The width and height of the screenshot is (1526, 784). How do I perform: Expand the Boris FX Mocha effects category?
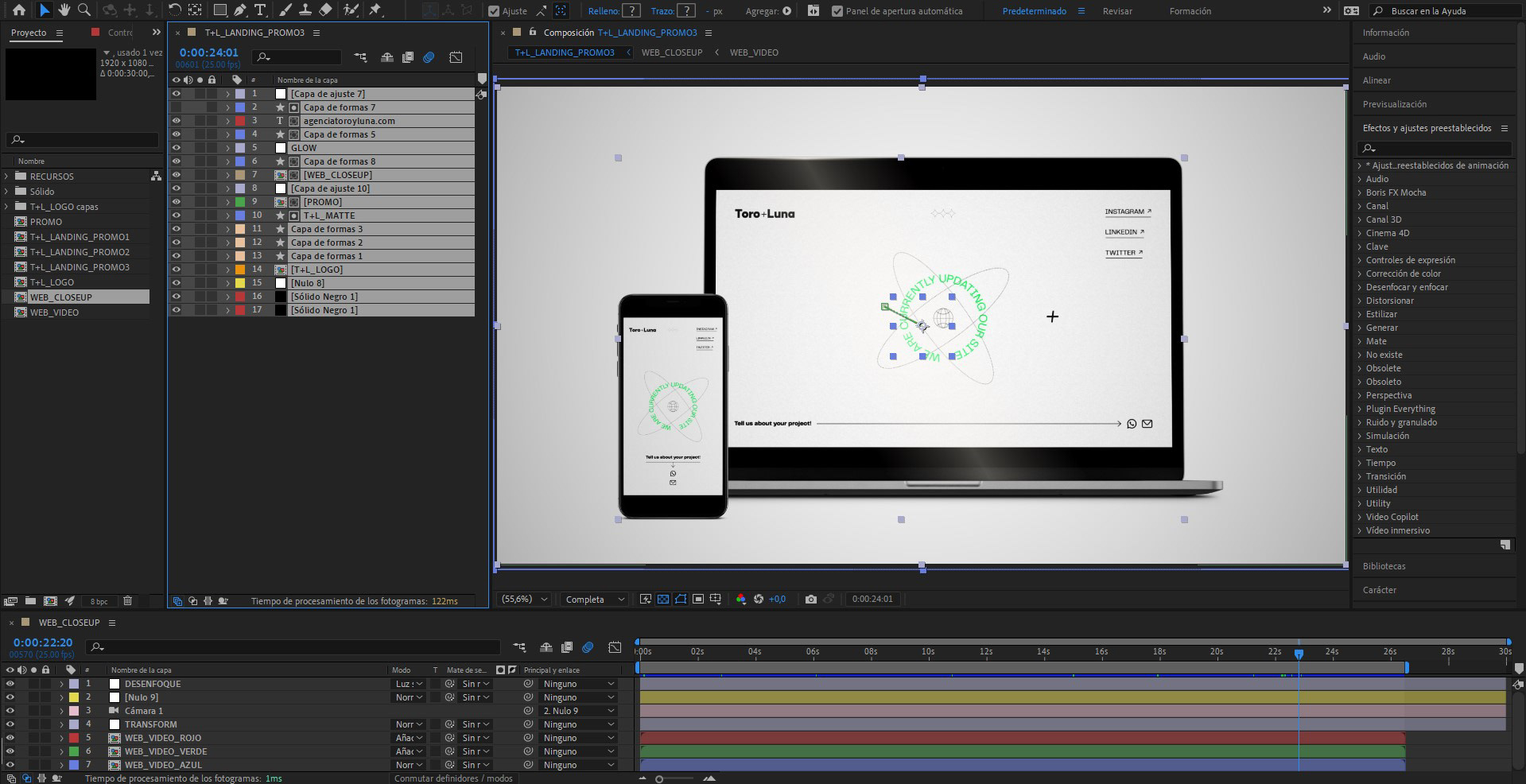coord(1359,192)
